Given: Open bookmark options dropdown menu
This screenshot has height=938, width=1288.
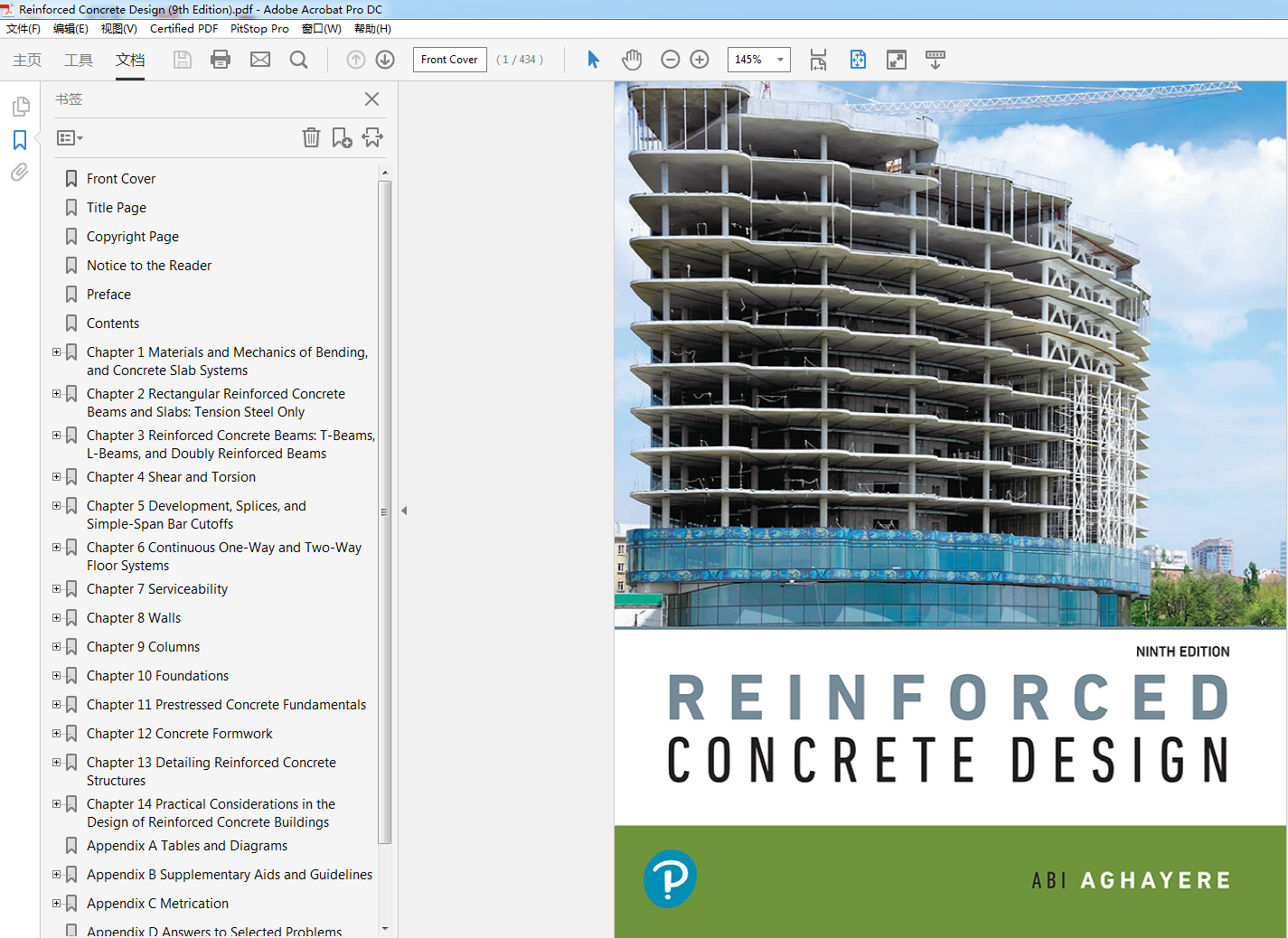Looking at the screenshot, I should [x=70, y=138].
